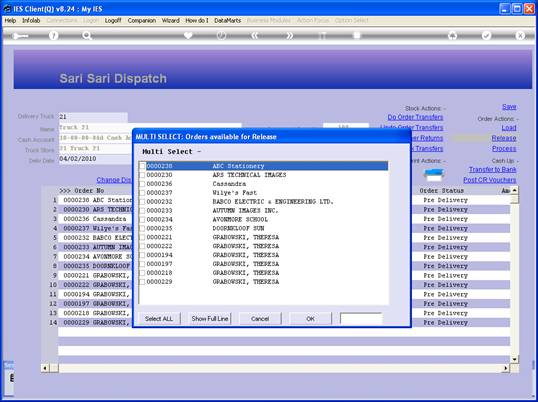This screenshot has width=538, height=402.
Task: Confirm selection with the OK button
Action: click(310, 319)
